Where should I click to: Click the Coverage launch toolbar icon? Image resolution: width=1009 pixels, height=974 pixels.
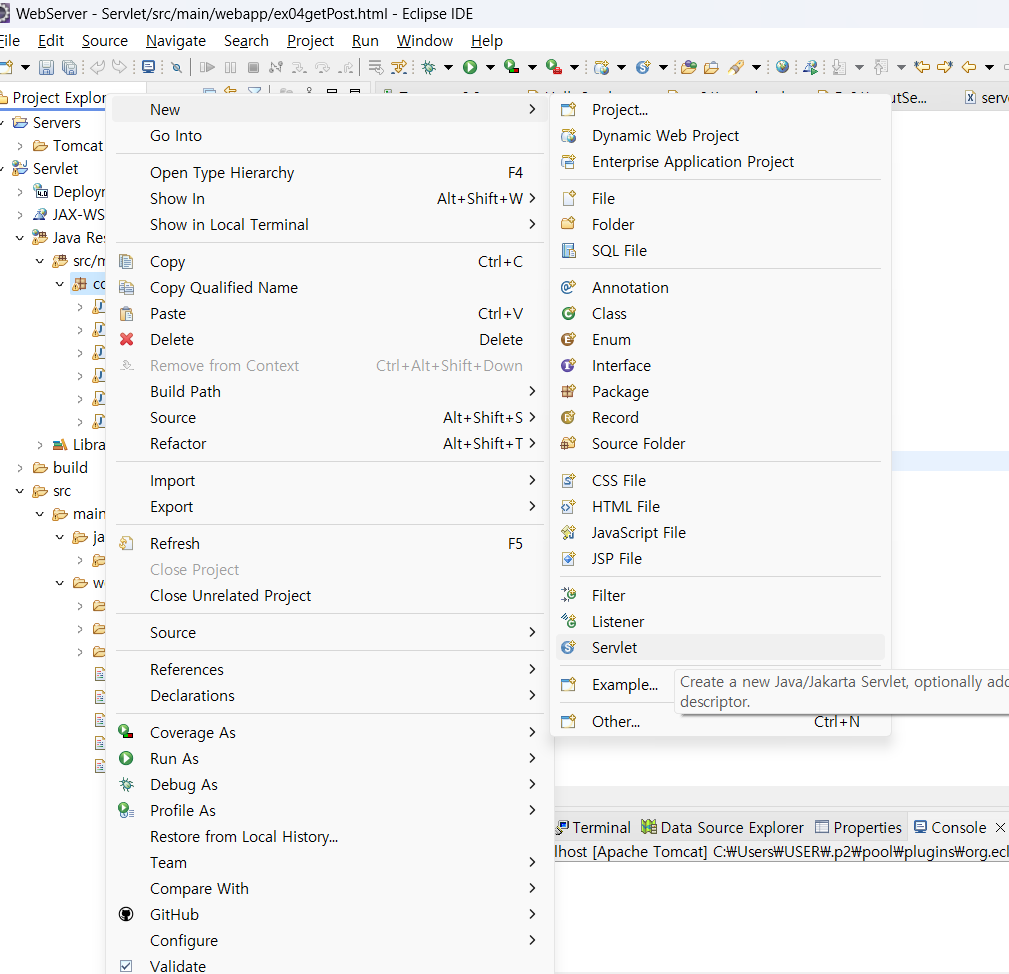coord(512,67)
